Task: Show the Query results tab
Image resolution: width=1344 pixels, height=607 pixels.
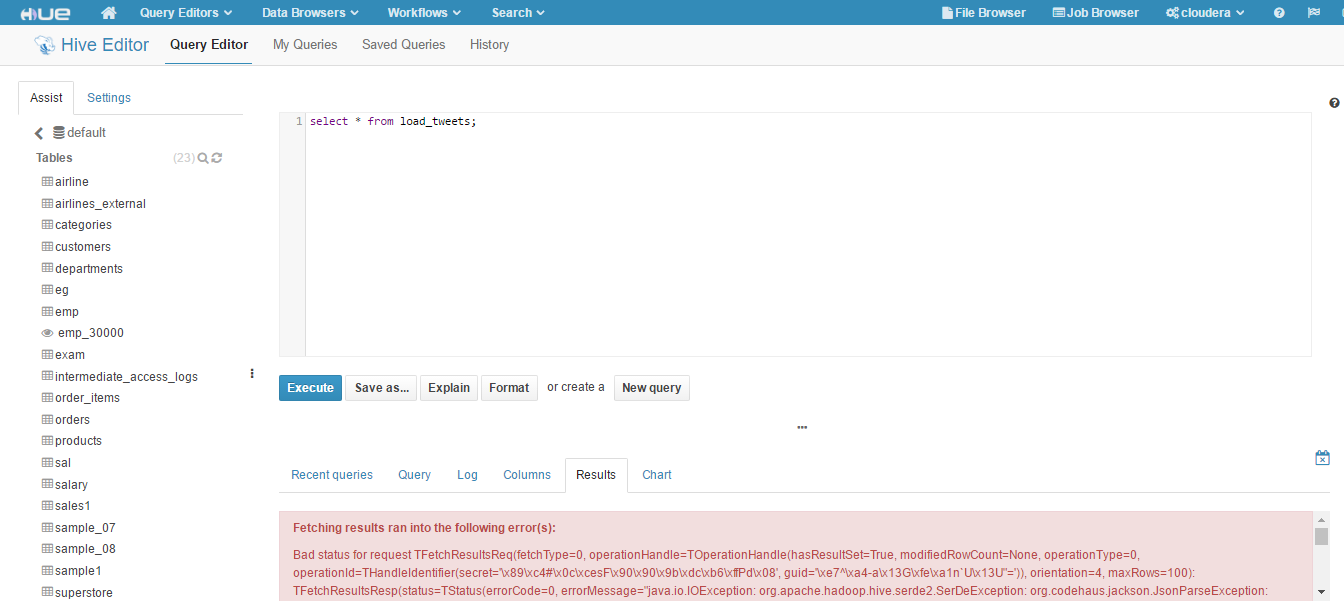Action: 415,475
